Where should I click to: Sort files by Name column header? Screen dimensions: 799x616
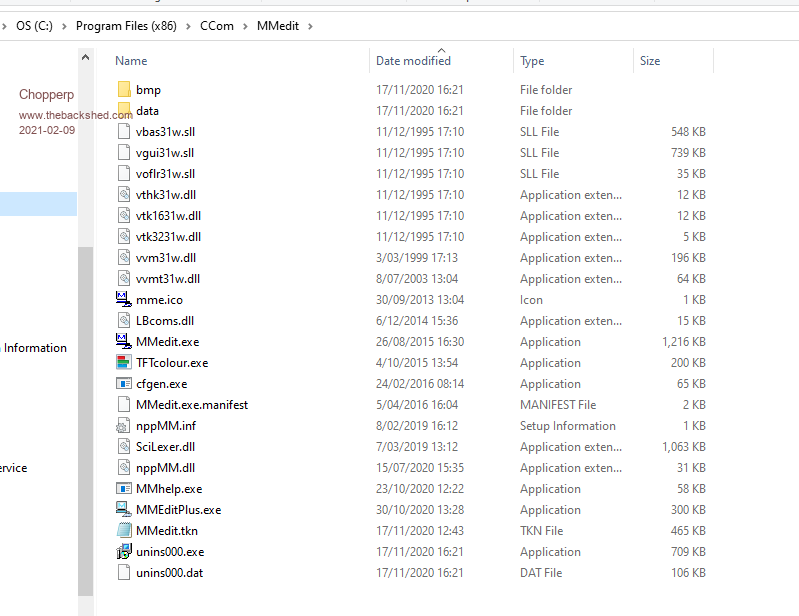[x=131, y=61]
